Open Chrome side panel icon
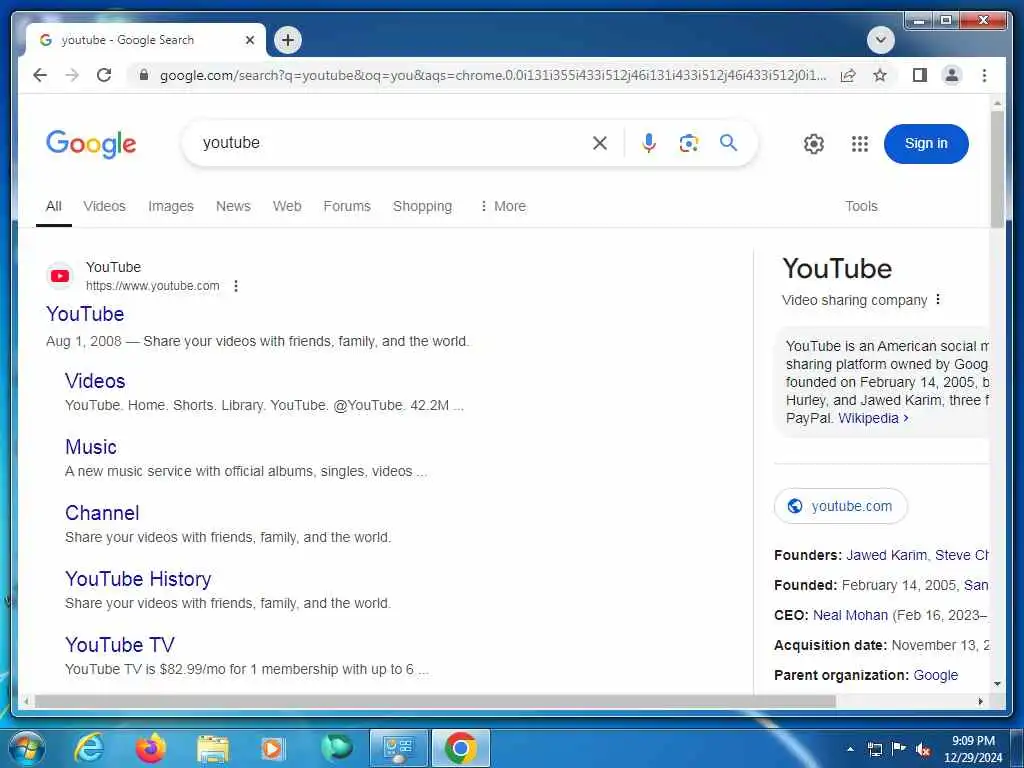The image size is (1024, 768). pos(920,75)
